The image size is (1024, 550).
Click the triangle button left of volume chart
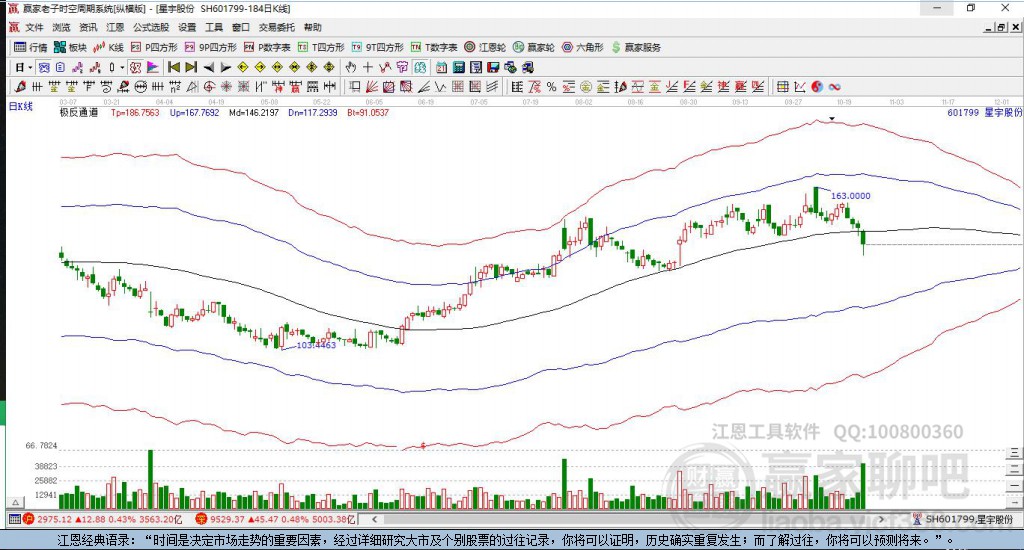16,502
